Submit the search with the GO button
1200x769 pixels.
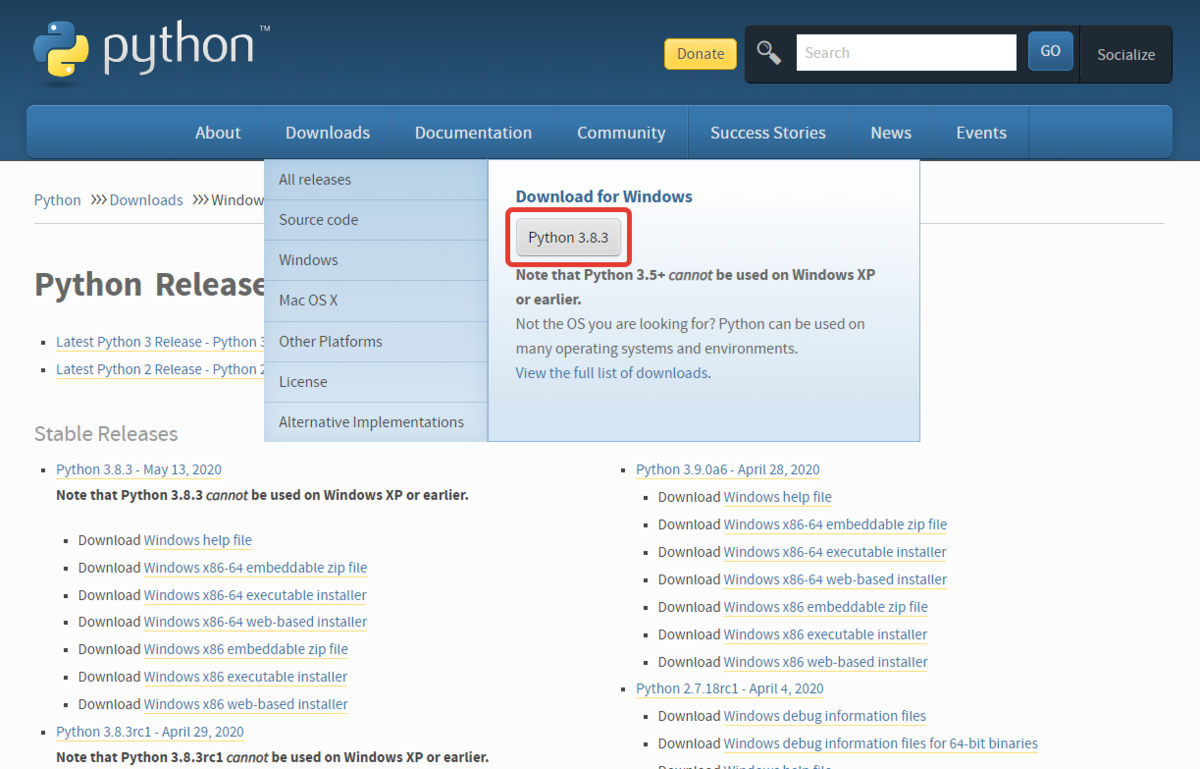pyautogui.click(x=1050, y=52)
